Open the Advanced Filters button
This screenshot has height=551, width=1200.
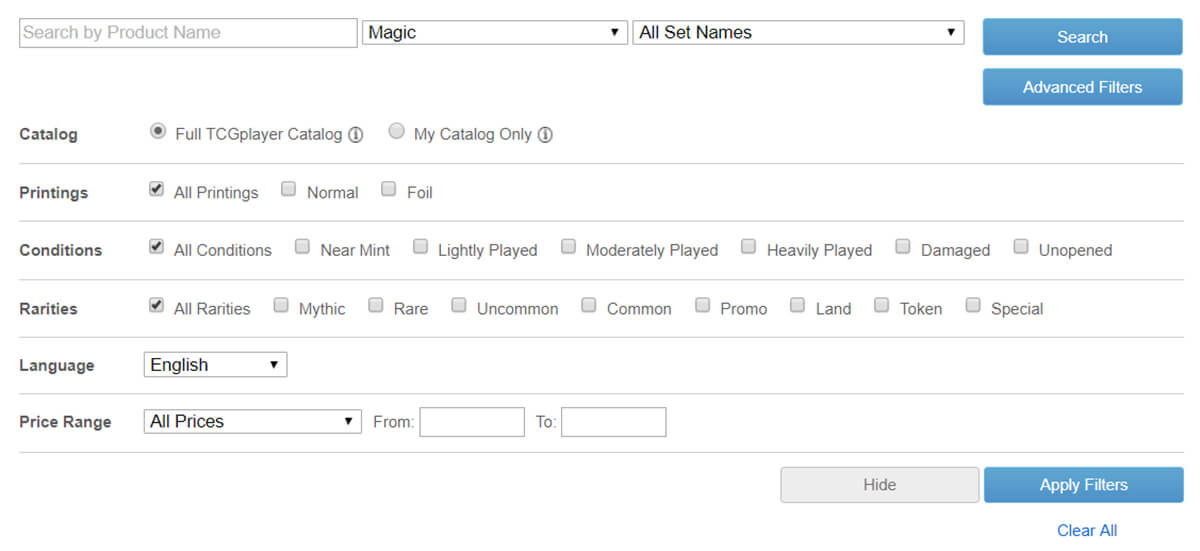(x=1082, y=87)
